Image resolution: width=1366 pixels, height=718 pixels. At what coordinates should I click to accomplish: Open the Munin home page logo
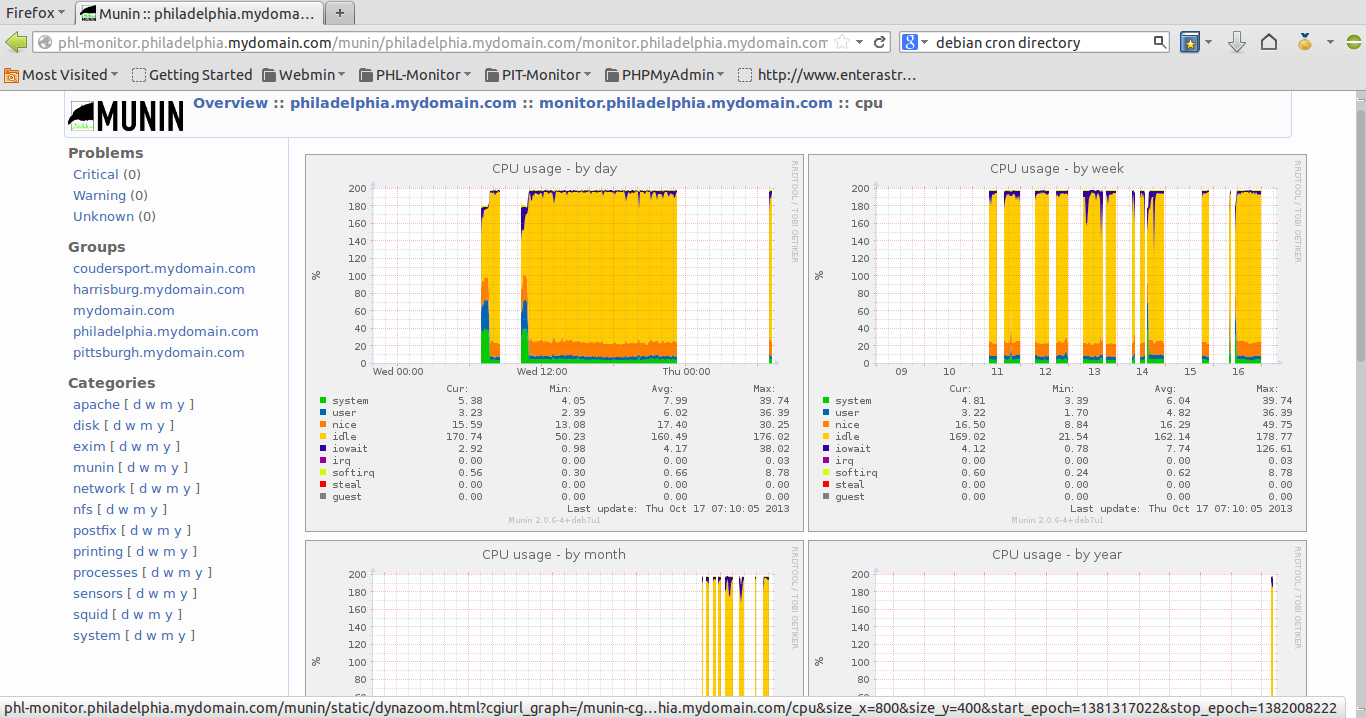125,114
